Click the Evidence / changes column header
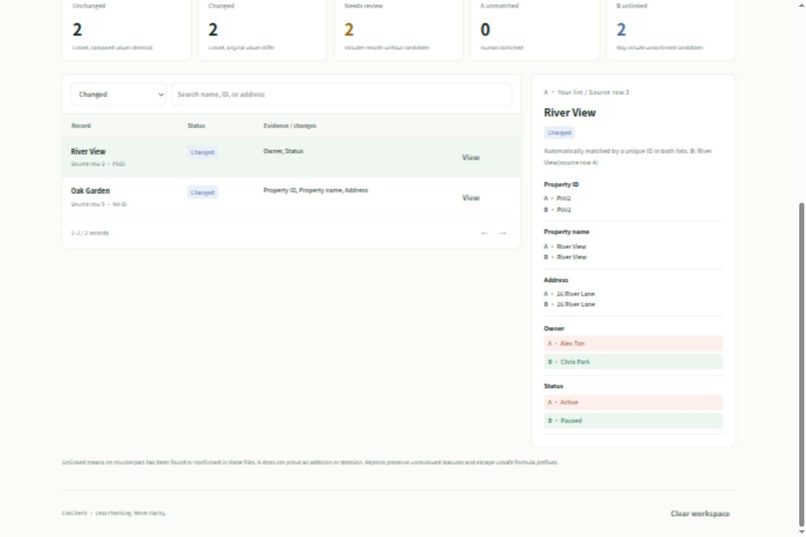Viewport: 806px width, 537px height. (x=290, y=126)
